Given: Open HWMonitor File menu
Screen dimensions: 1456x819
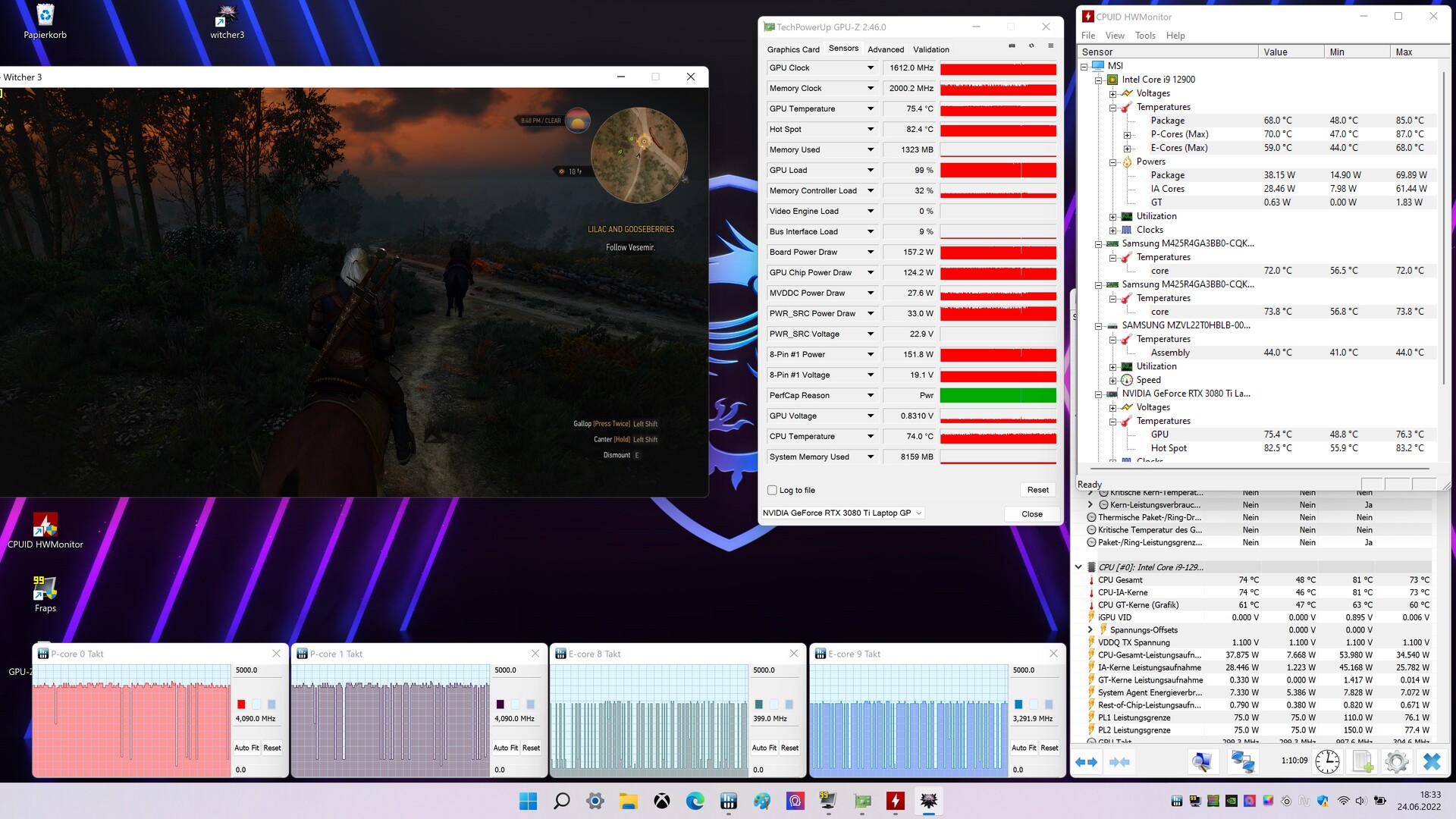Looking at the screenshot, I should [x=1088, y=36].
